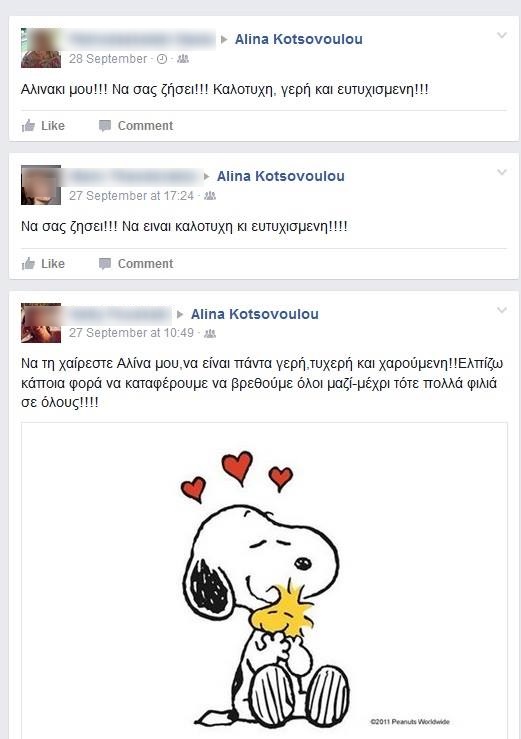The image size is (521, 739).
Task: Like the 28 September post
Action: 43,126
